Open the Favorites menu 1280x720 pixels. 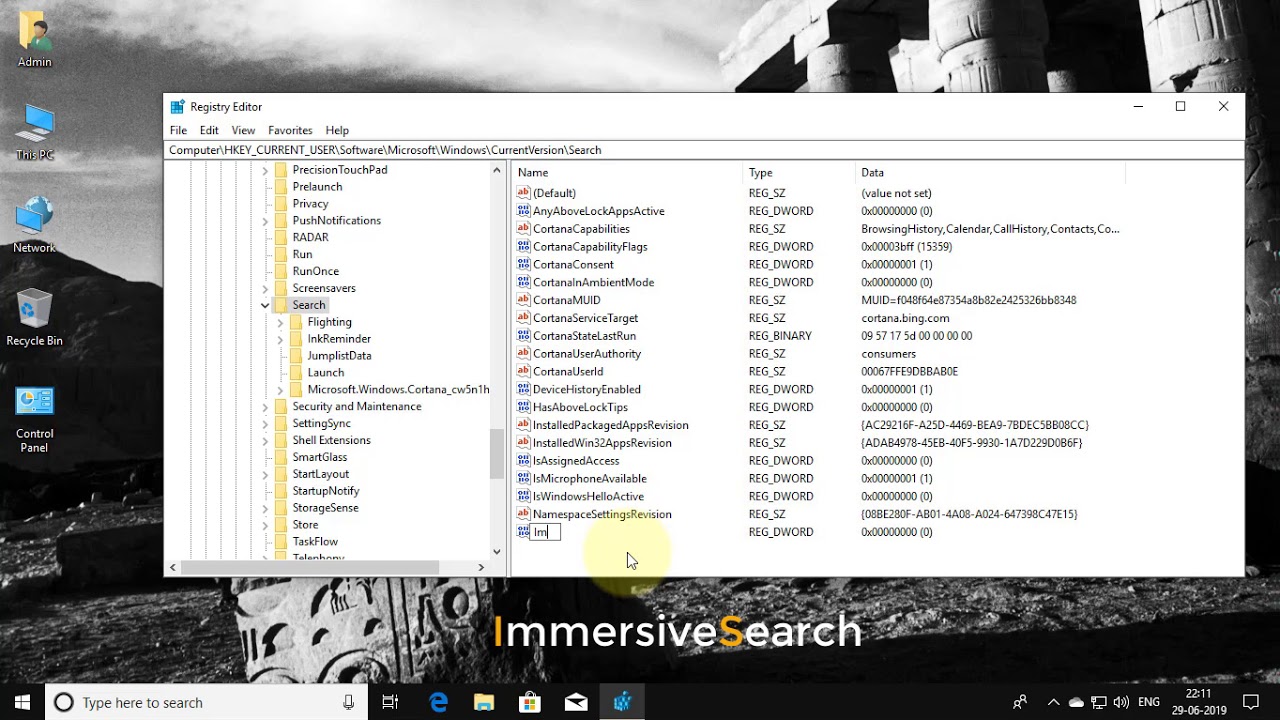tap(290, 130)
